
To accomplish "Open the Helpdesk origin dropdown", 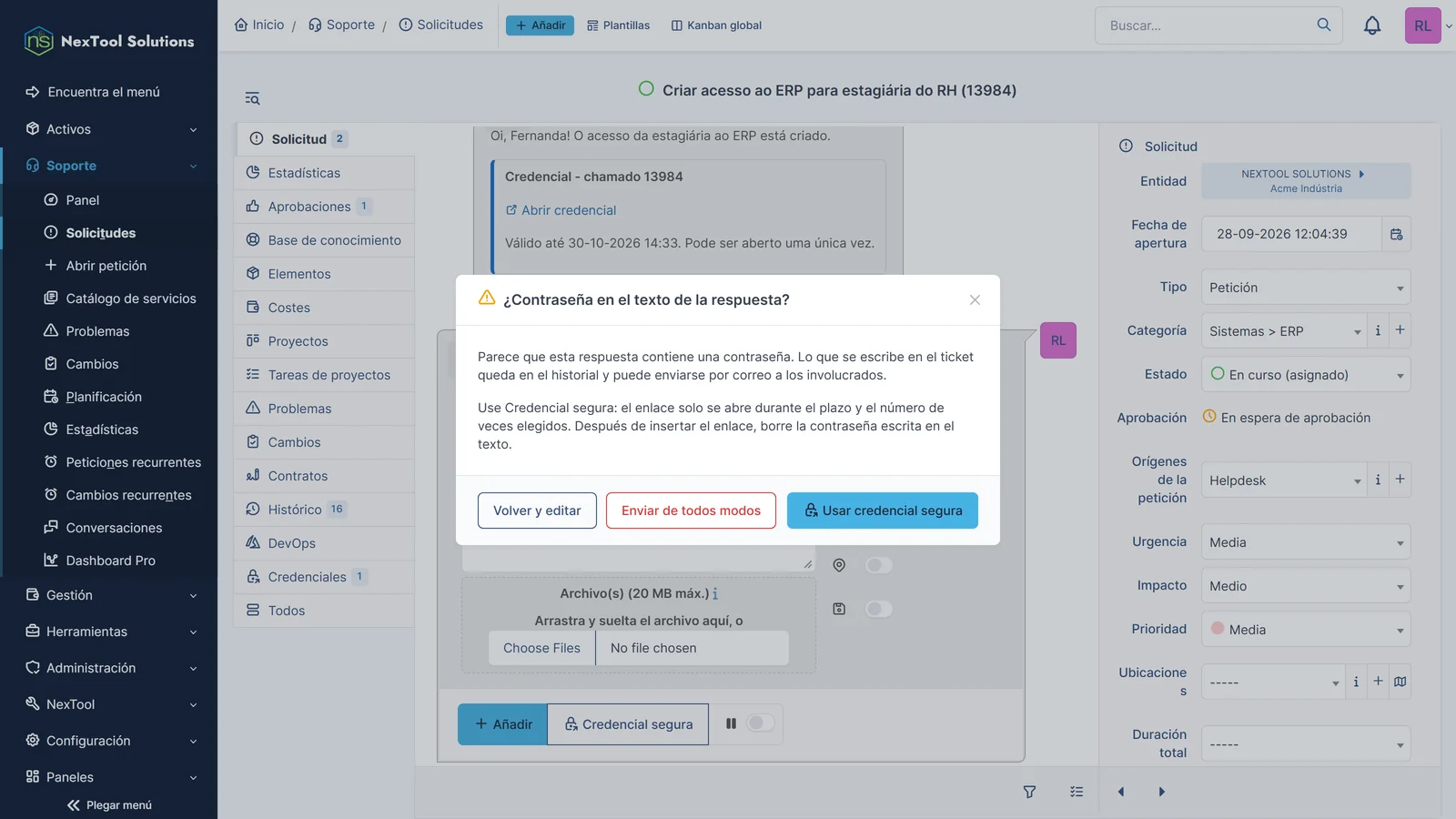I will tap(1284, 480).
